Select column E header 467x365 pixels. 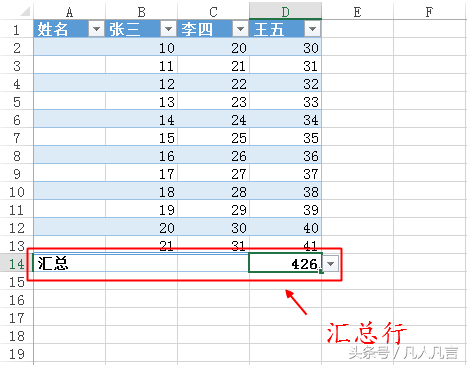(357, 12)
